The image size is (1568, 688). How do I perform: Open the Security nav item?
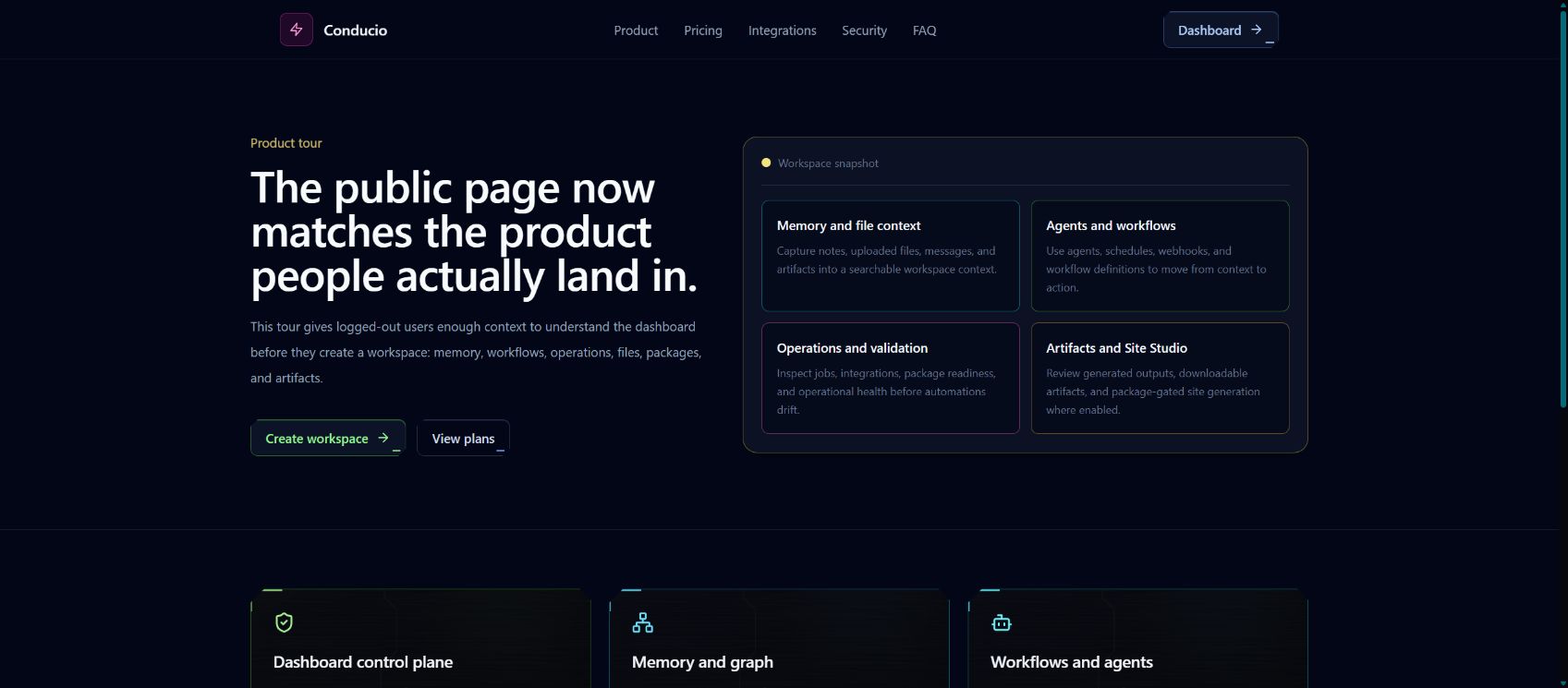(x=864, y=30)
